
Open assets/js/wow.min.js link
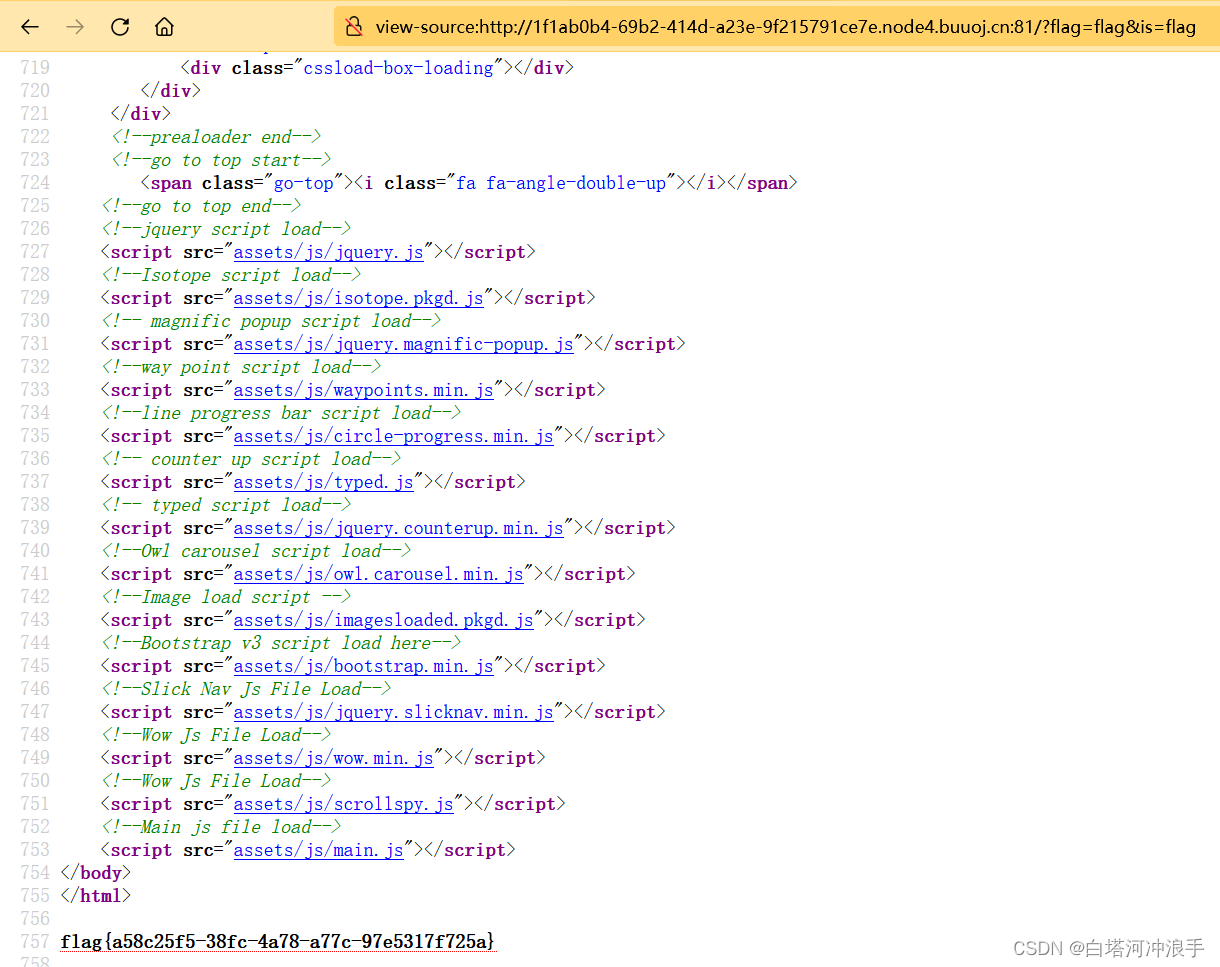tap(333, 758)
